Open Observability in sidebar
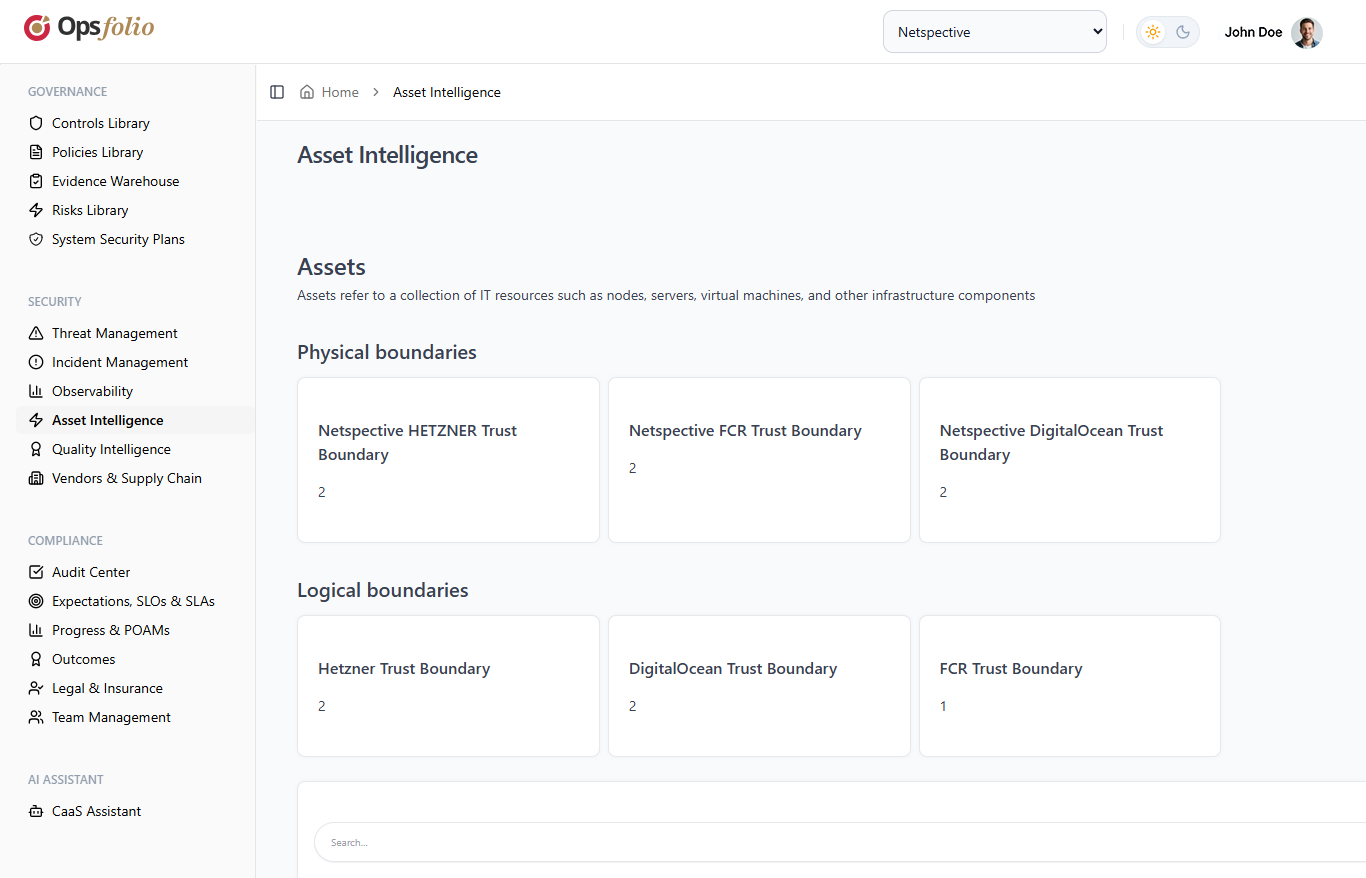Image resolution: width=1366 pixels, height=878 pixels. point(92,391)
